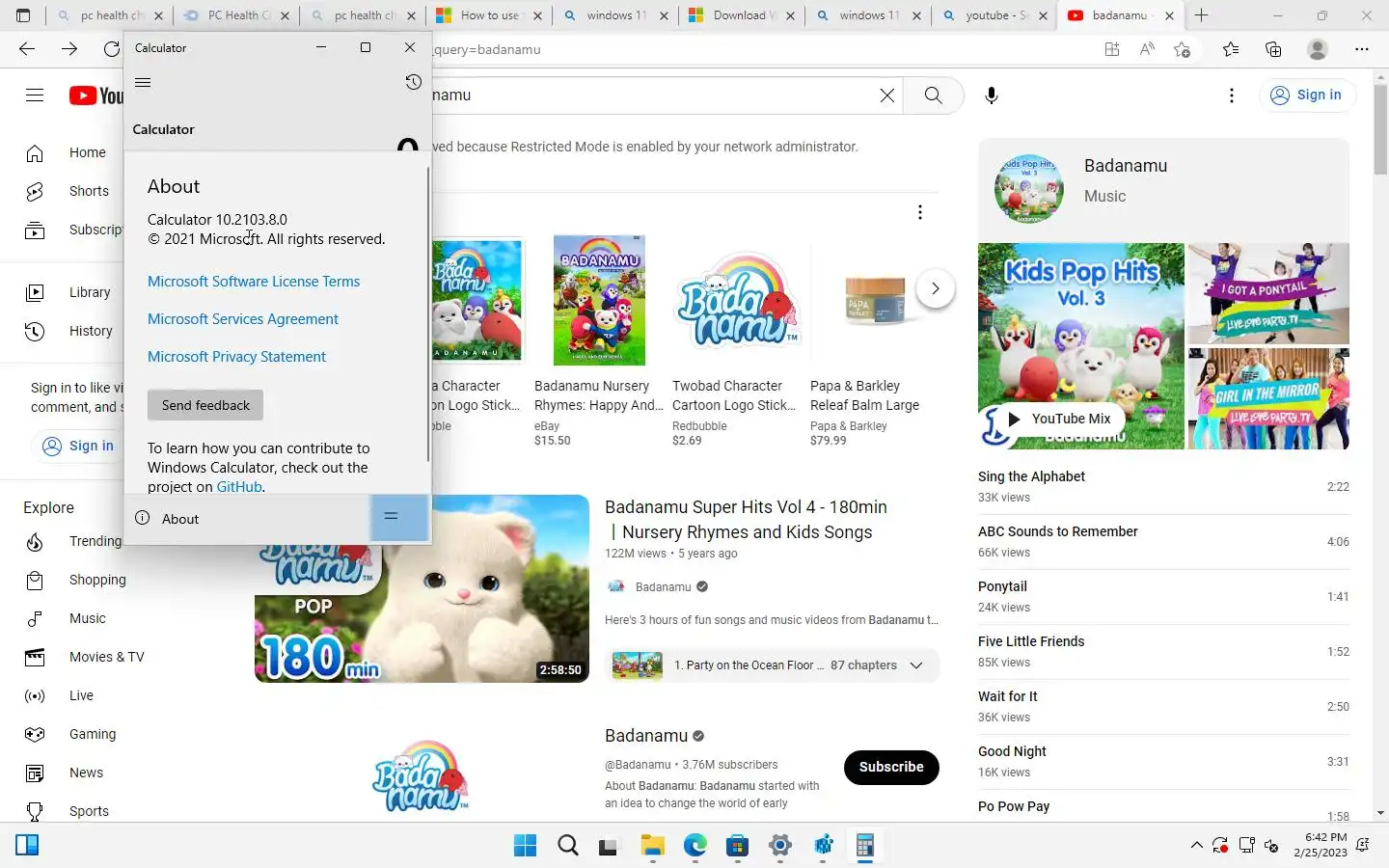This screenshot has width=1389, height=868.
Task: Switch to the PC Health Check tab
Action: 237,15
